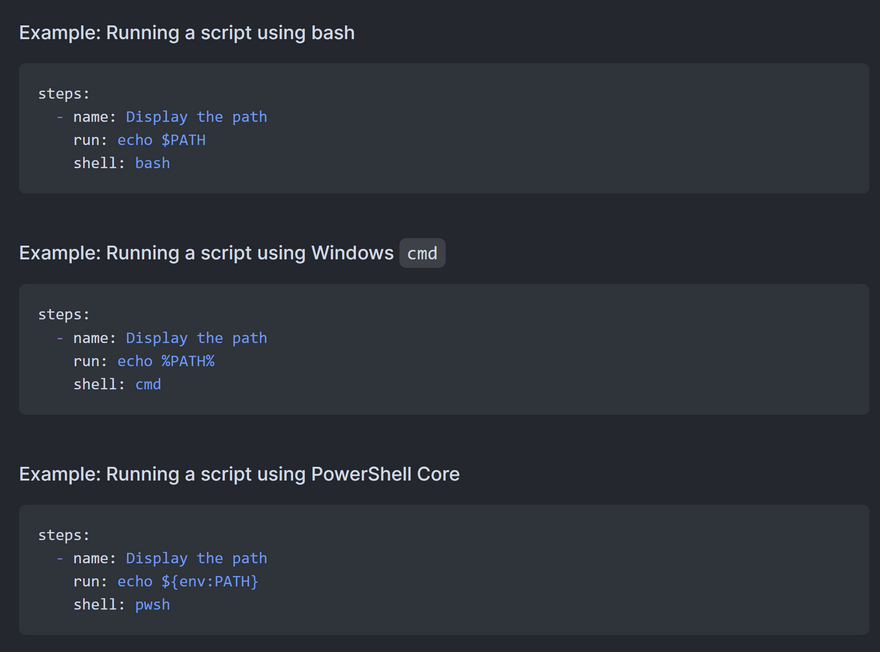
Task: Click the "shell:" key in the PowerShell block
Action: [x=100, y=604]
